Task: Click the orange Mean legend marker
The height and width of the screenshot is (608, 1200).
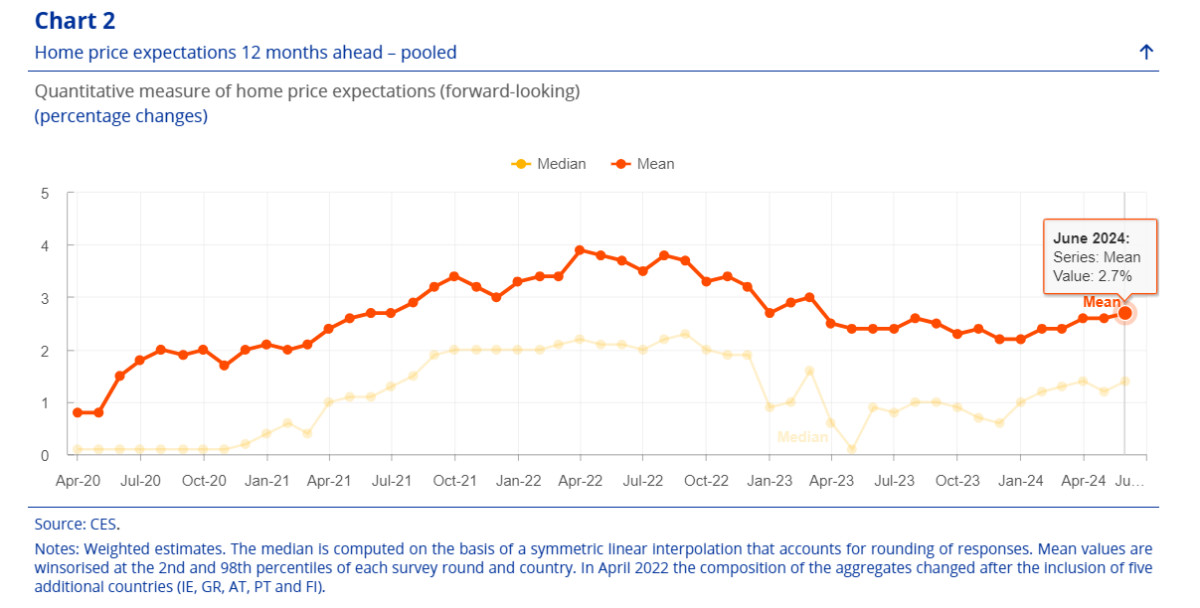Action: (621, 164)
